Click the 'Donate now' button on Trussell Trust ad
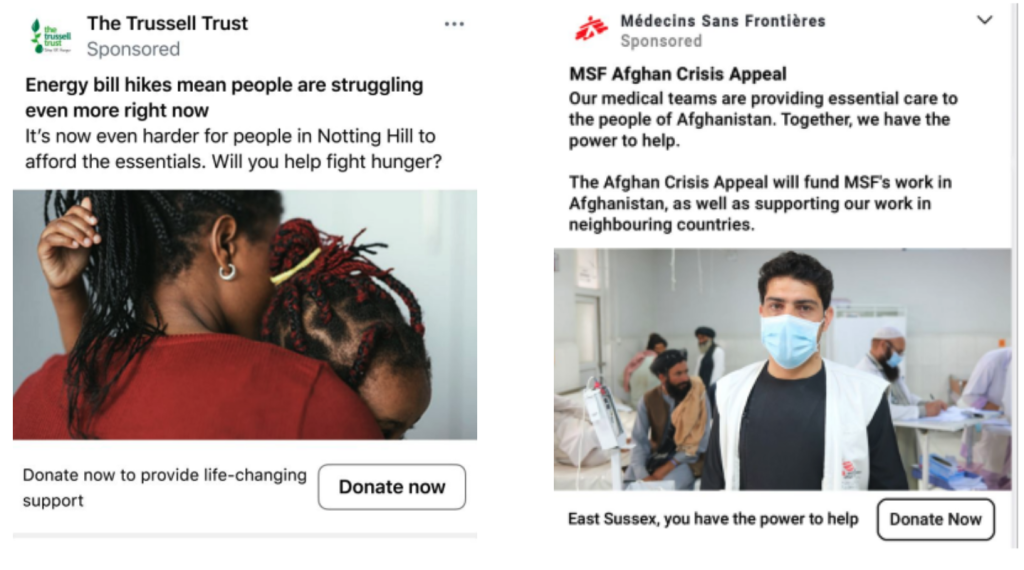Viewport: 1024px width, 570px height. [x=392, y=486]
